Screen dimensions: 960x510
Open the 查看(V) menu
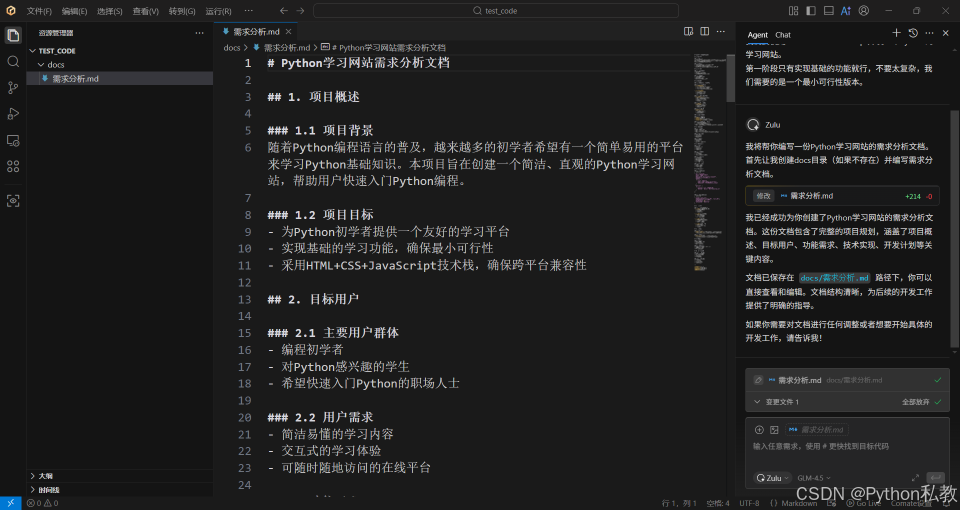pyautogui.click(x=146, y=11)
